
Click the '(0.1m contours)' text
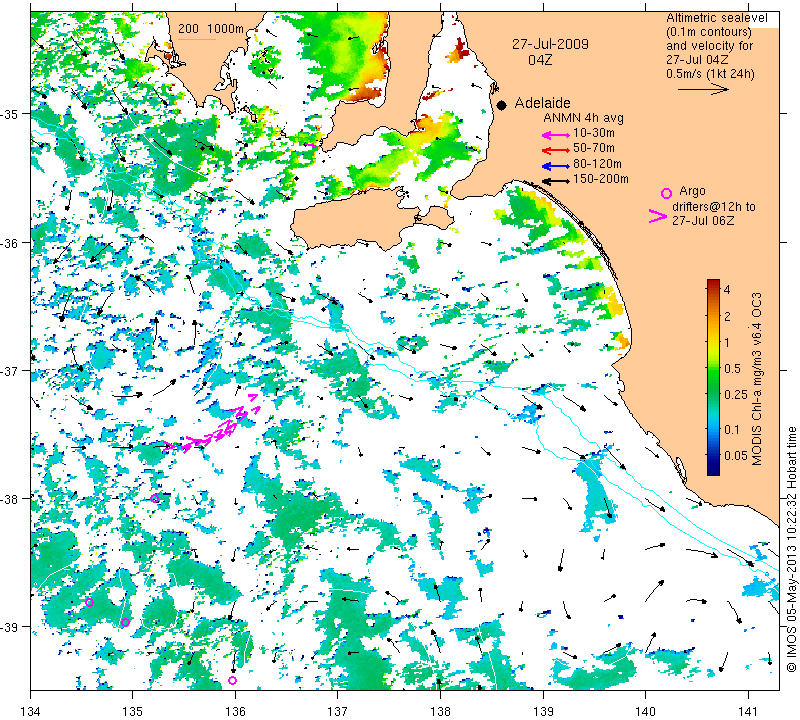(708, 32)
